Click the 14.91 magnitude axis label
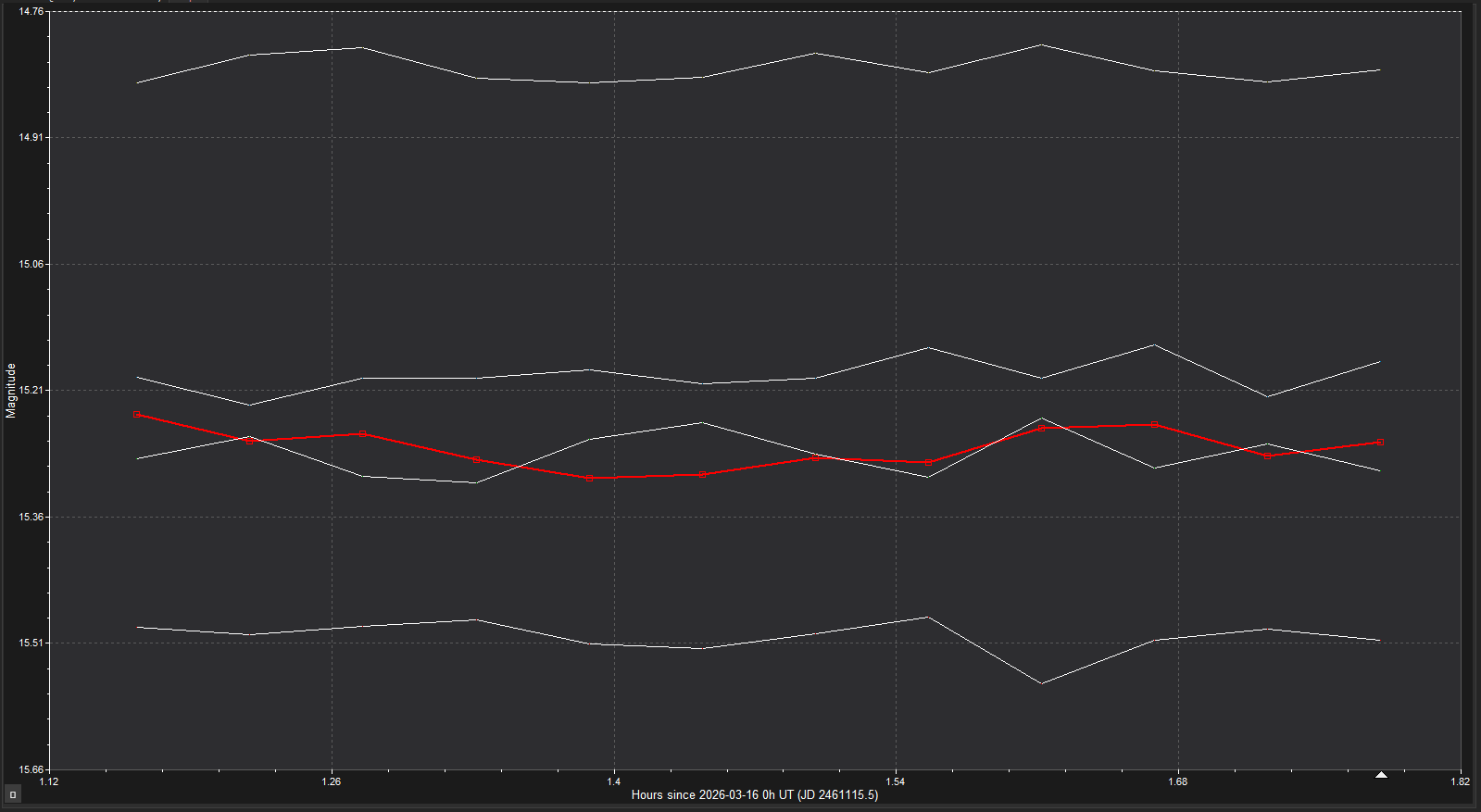Screen dimensions: 1481x812 31,138
